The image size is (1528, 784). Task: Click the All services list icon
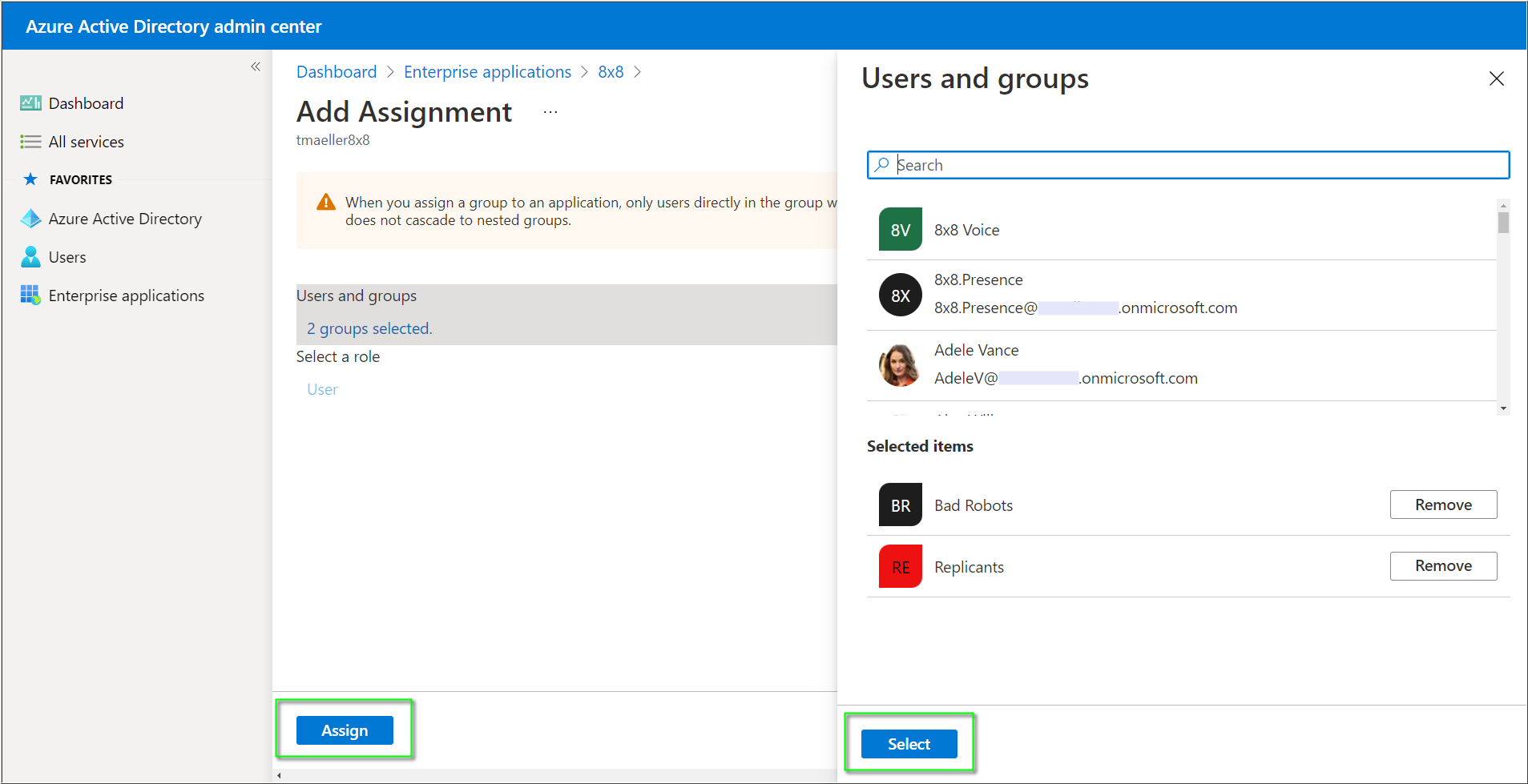coord(30,142)
